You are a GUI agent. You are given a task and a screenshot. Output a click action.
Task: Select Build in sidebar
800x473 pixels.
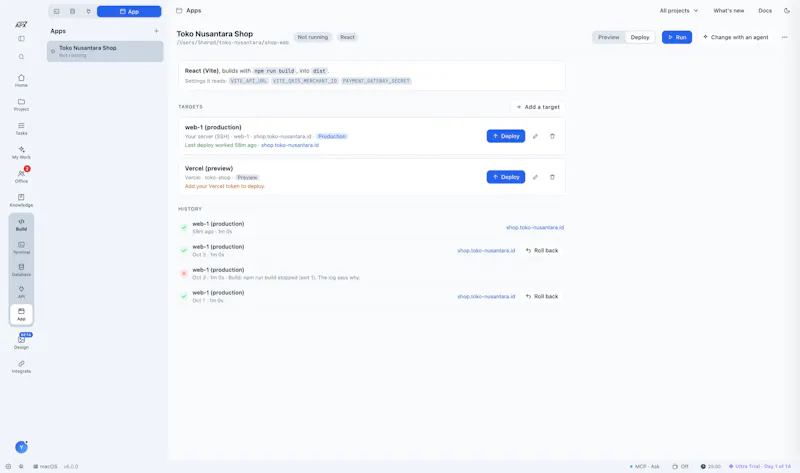(21, 225)
